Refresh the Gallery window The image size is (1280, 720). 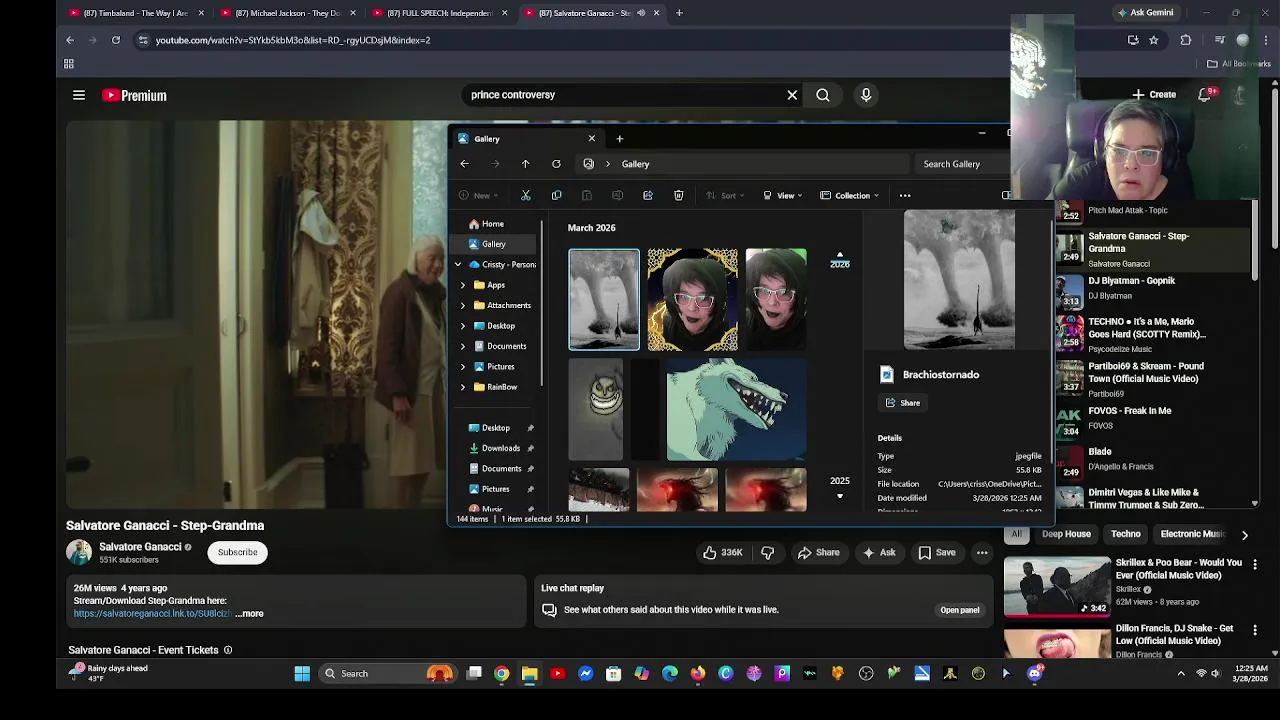coord(556,164)
